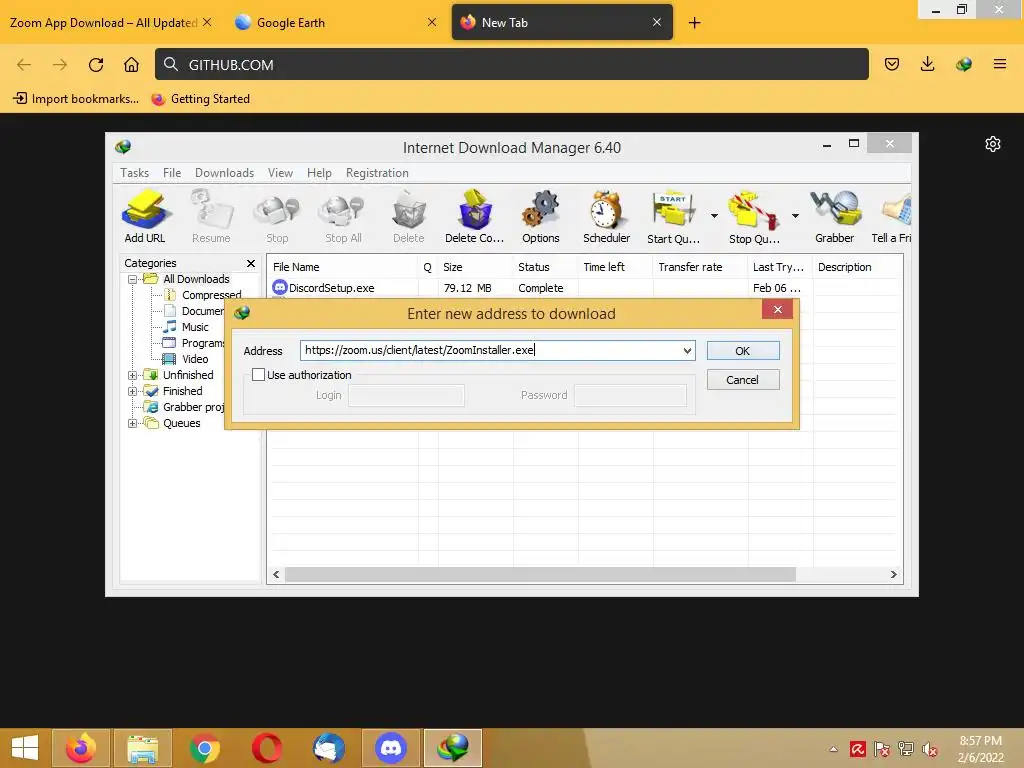Click the Resume toolbar icon
Viewport: 1024px width, 768px height.
[211, 217]
